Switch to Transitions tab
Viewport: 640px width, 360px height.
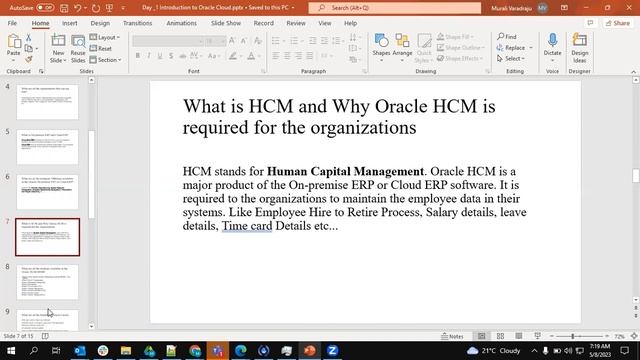(138, 23)
